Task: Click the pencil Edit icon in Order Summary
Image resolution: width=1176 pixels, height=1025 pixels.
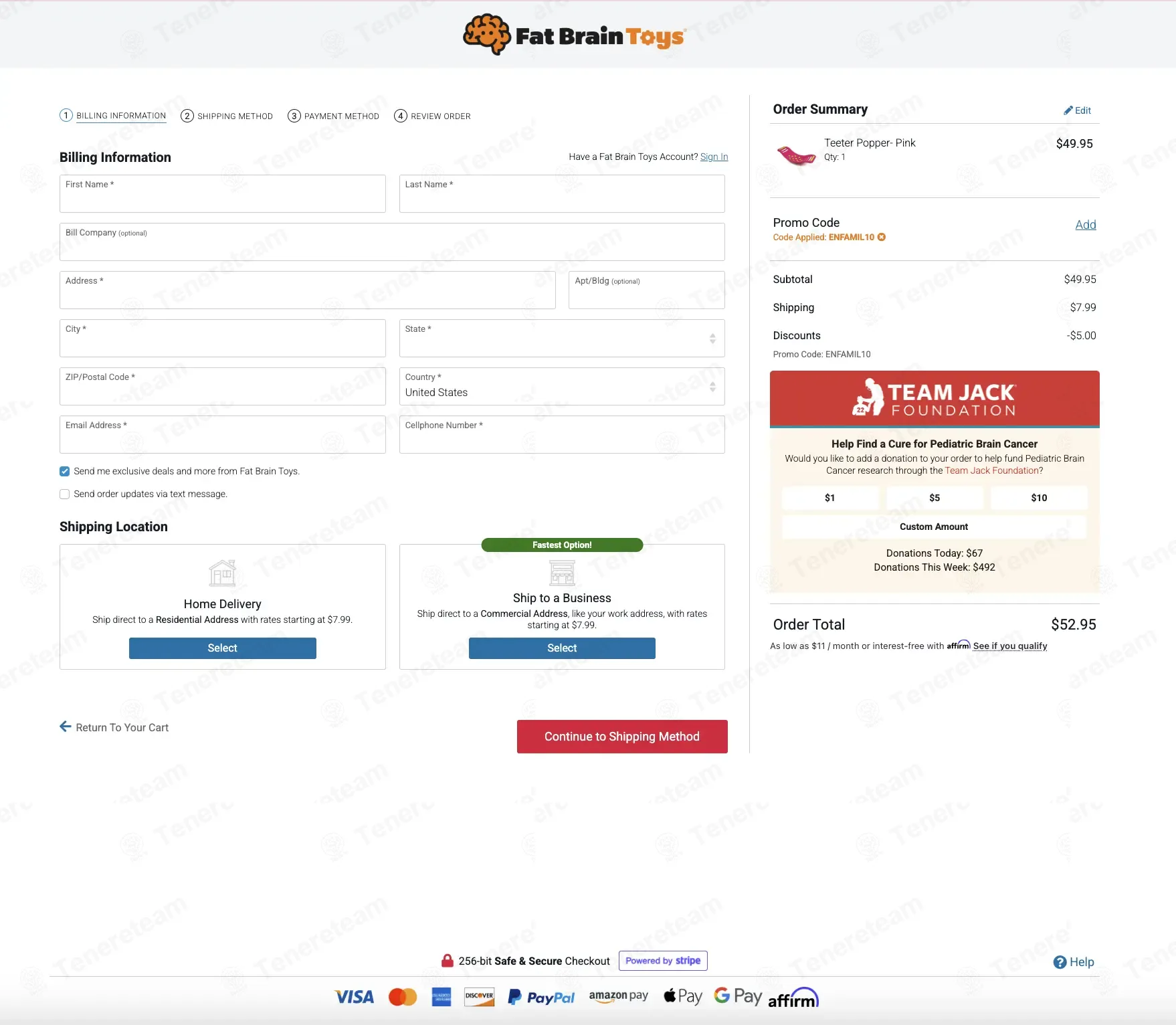Action: pos(1068,110)
